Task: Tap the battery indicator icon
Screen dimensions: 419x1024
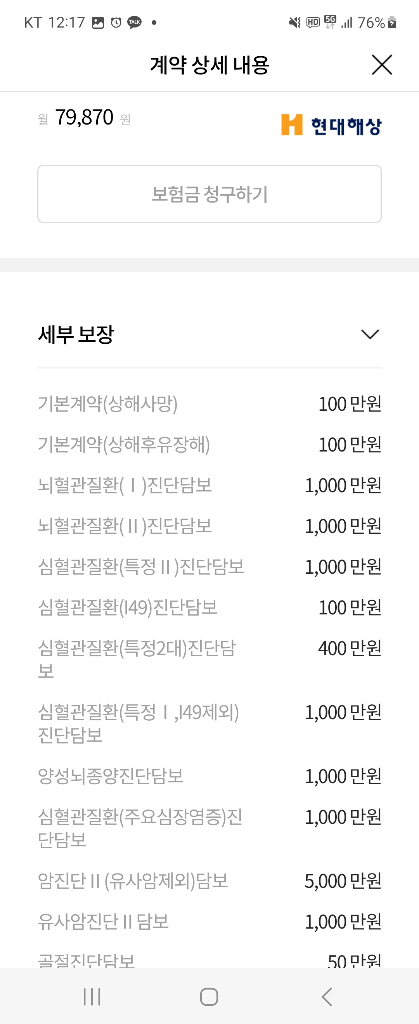Action: pyautogui.click(x=392, y=23)
